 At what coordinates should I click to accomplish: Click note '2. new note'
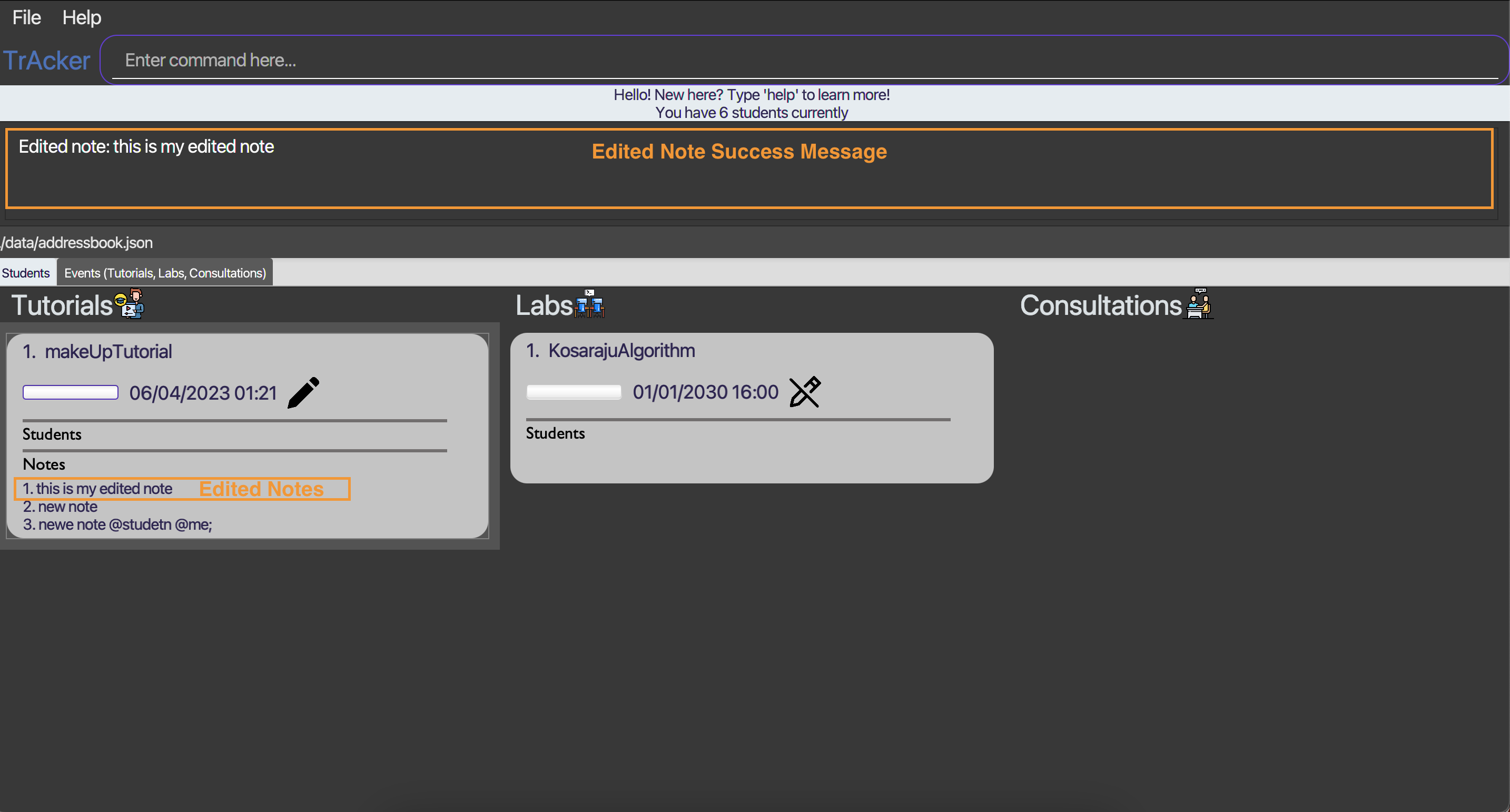coord(60,507)
